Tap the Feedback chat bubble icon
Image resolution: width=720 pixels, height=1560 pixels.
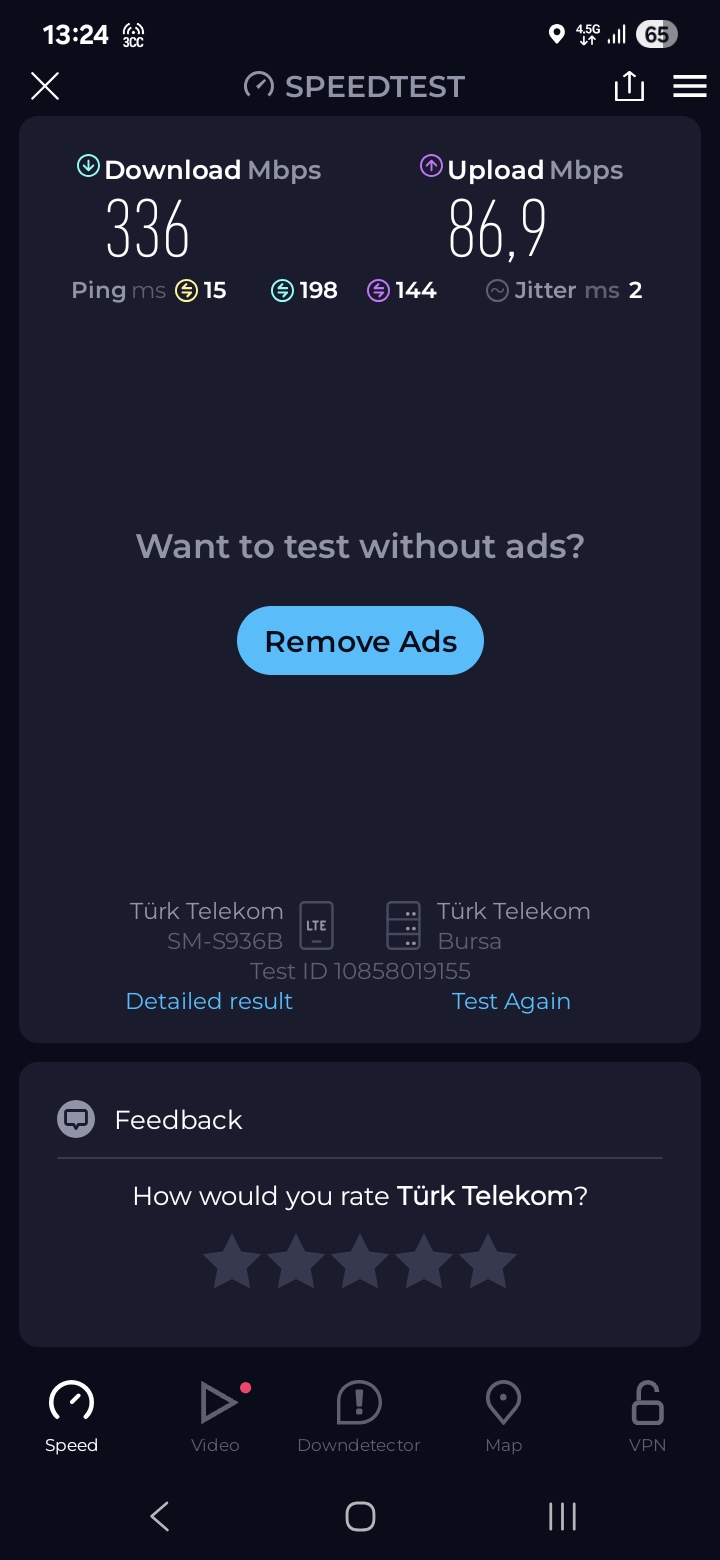(76, 1119)
